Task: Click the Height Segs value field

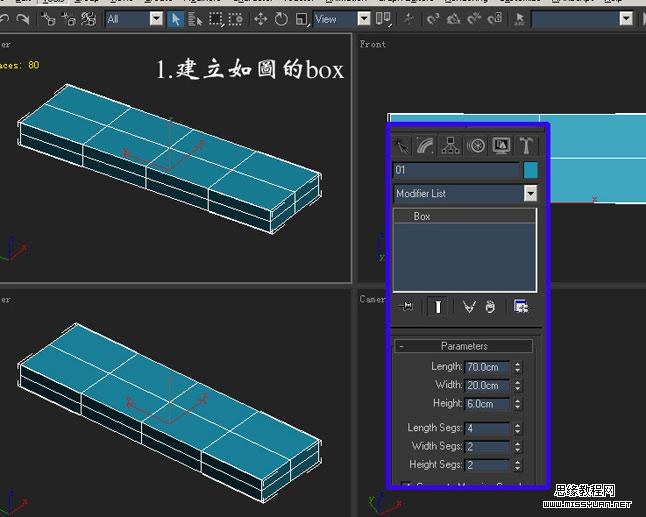Action: click(487, 465)
